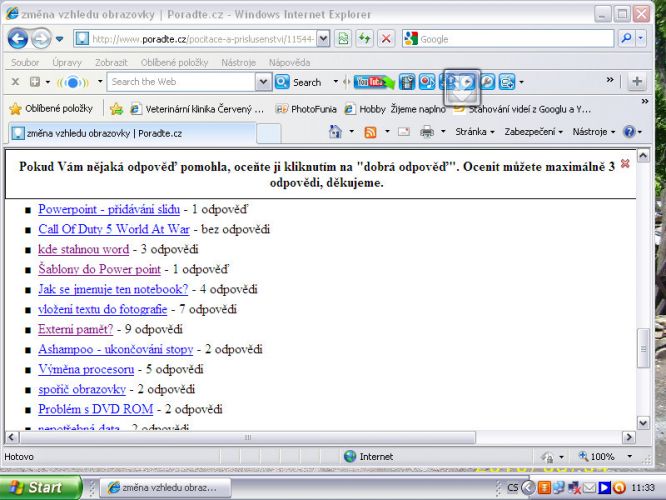Open a new blank tab

[x=268, y=133]
